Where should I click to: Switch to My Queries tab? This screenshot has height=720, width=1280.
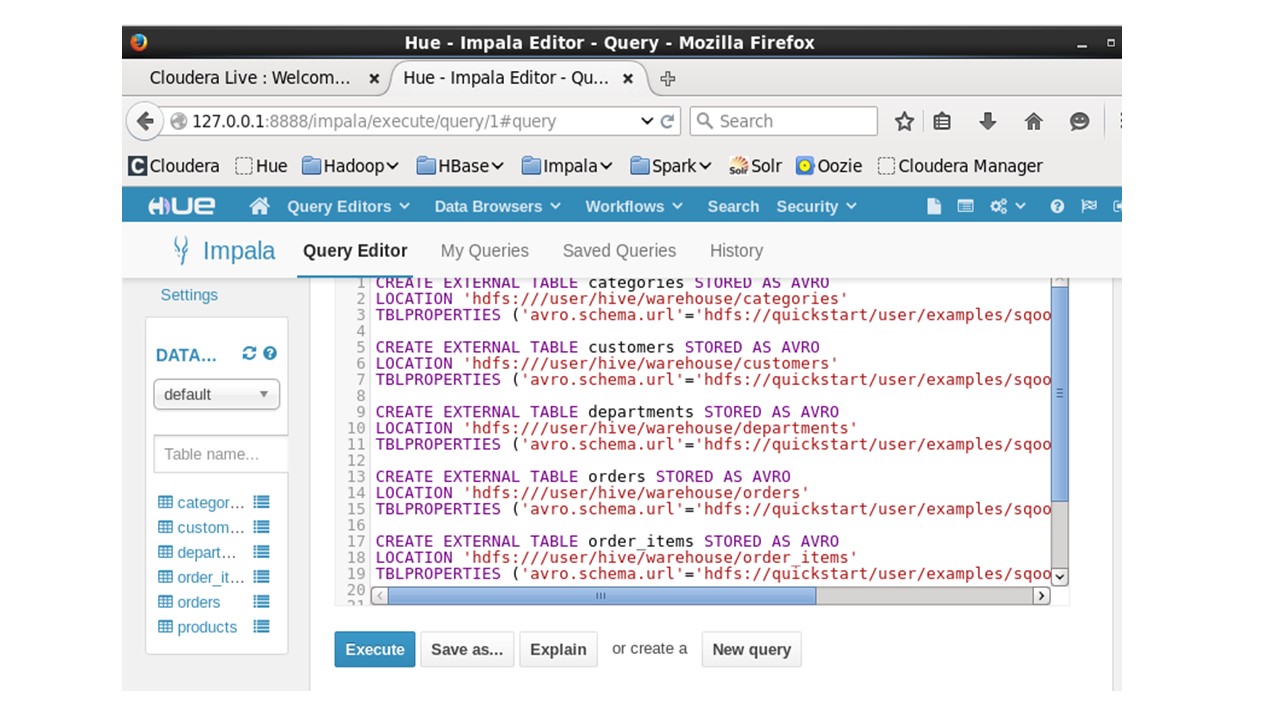click(x=485, y=251)
